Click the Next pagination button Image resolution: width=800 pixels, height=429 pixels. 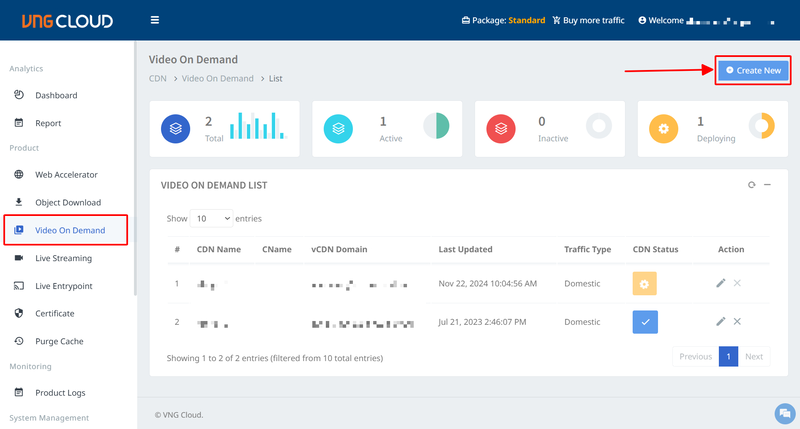[754, 357]
